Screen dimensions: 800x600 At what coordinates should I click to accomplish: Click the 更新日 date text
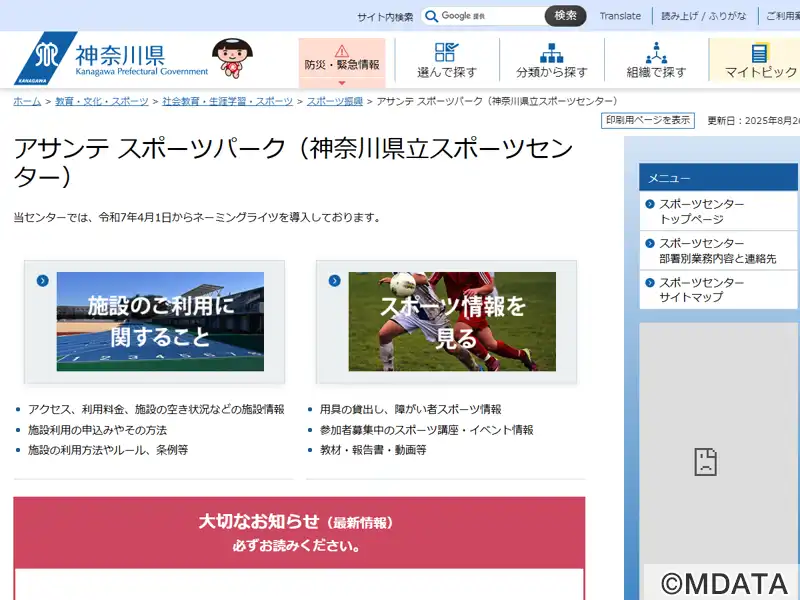click(x=753, y=121)
